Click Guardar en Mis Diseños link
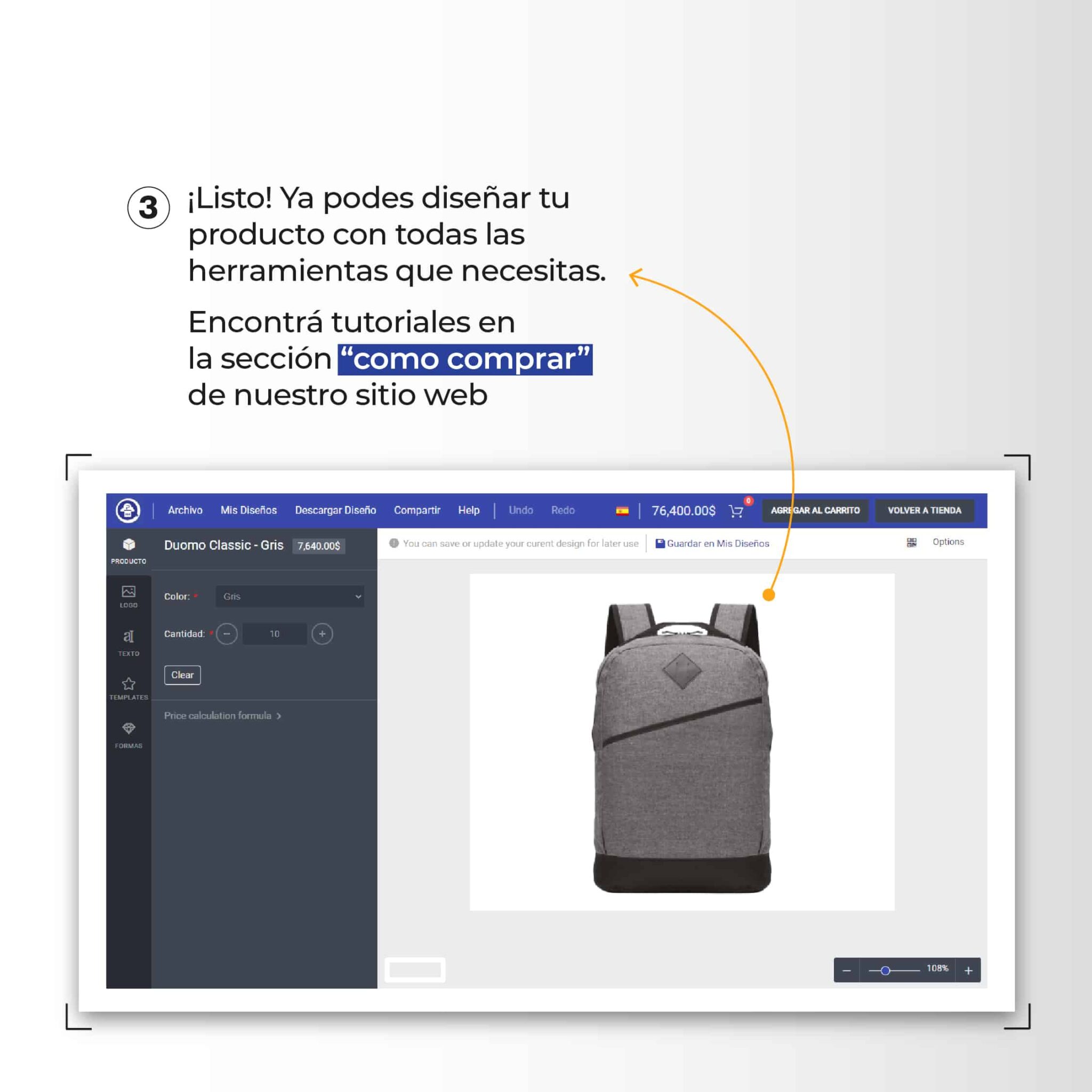The height and width of the screenshot is (1092, 1092). tap(712, 543)
